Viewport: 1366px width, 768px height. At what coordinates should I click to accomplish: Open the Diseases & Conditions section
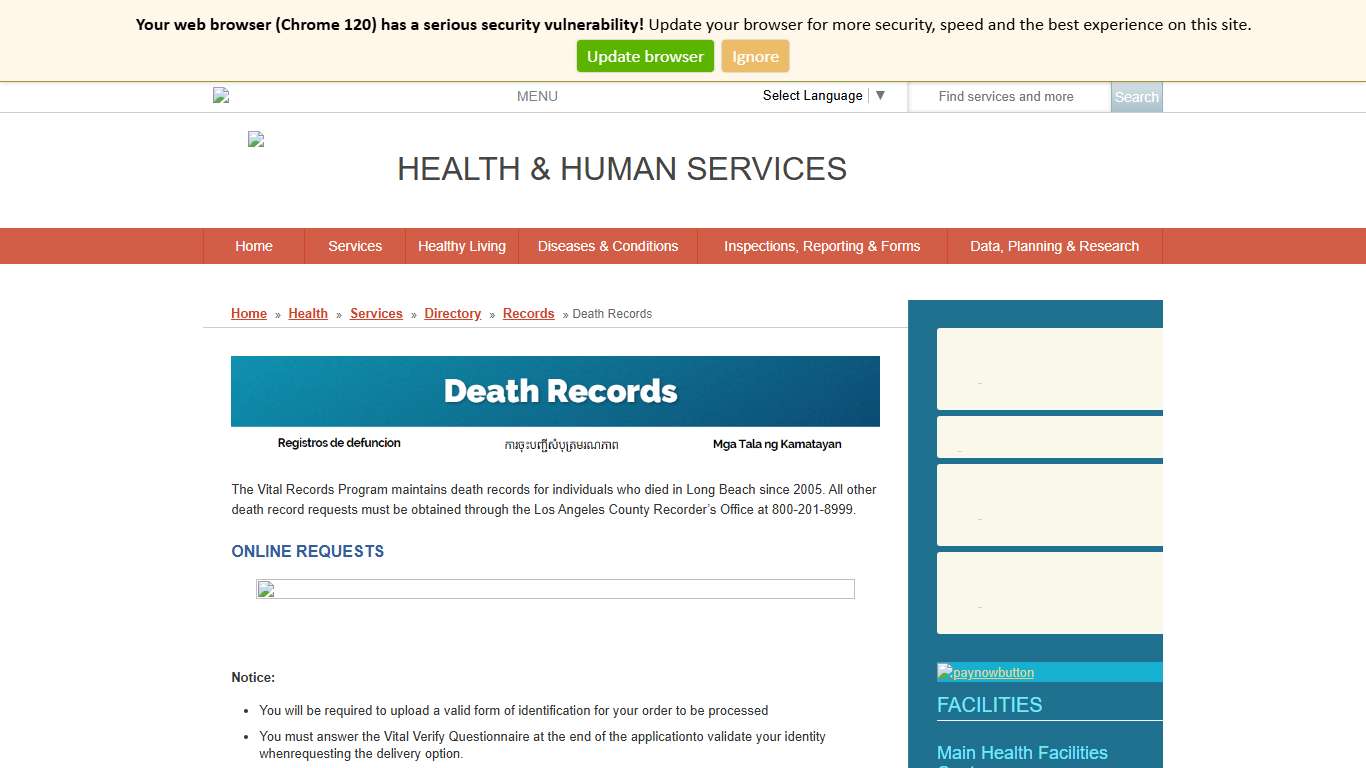(608, 246)
